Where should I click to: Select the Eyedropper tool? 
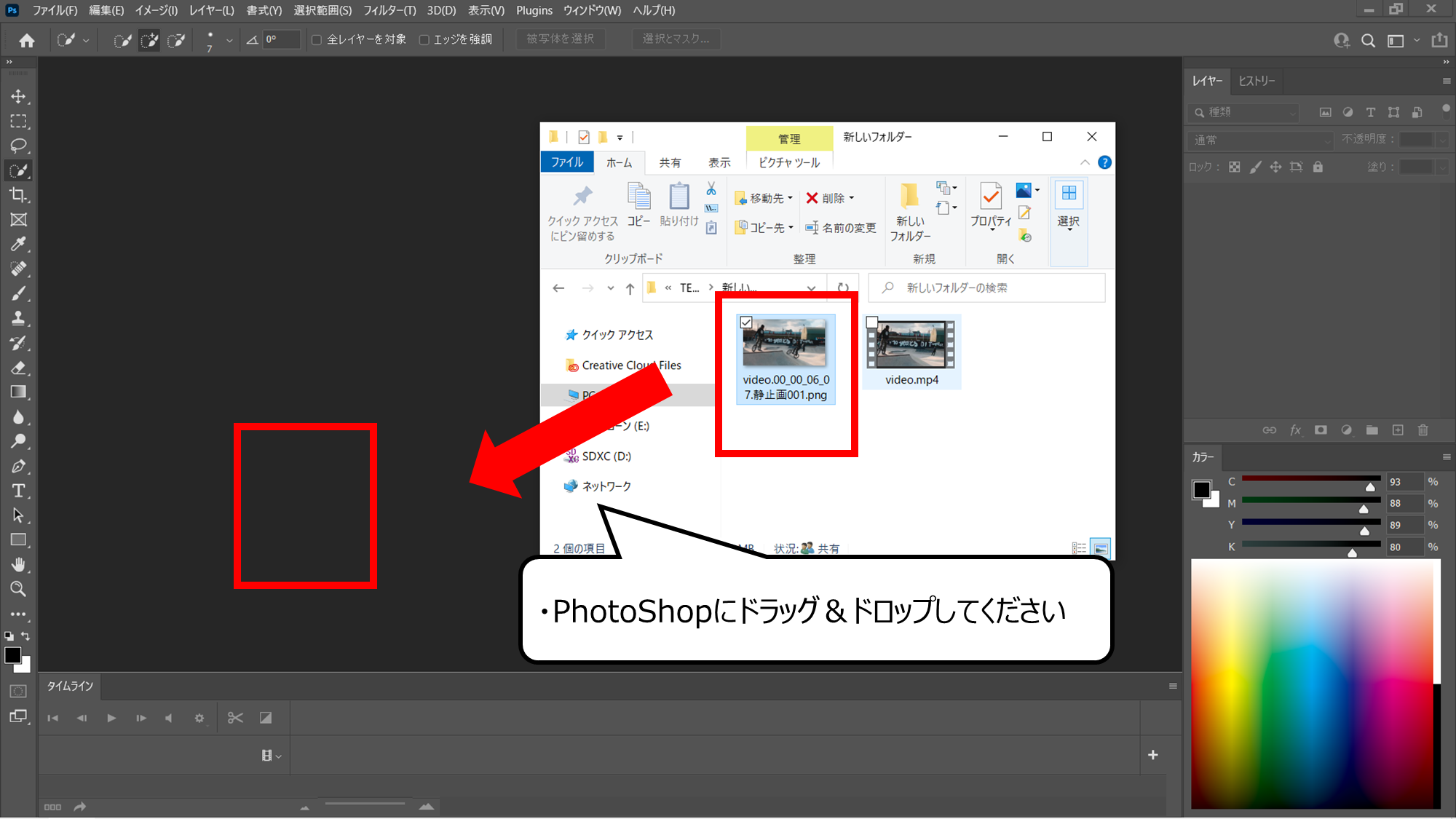tap(19, 244)
